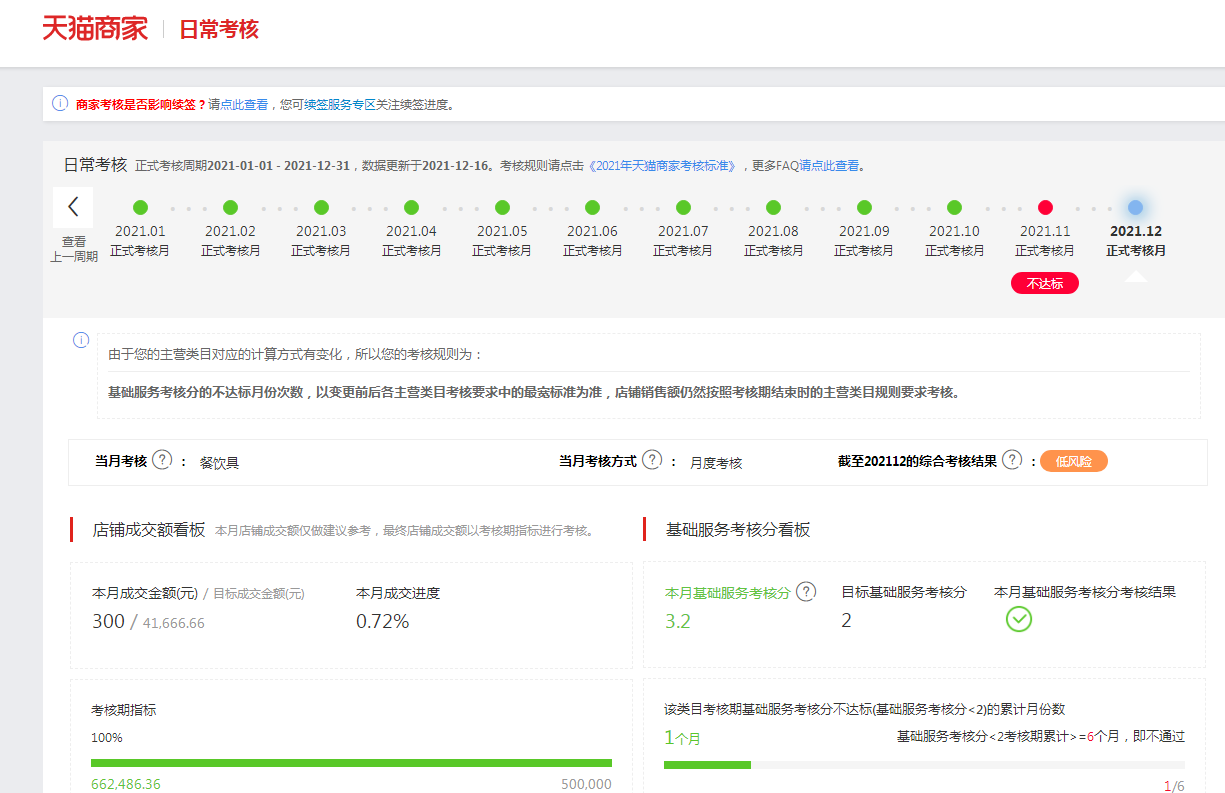
Task: Open 《2021年天猫商家考核标准》 link
Action: coord(662,165)
